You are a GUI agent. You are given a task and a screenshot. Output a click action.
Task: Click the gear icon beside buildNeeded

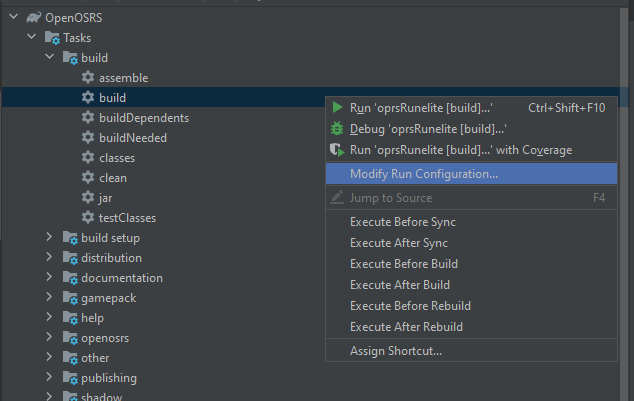pyautogui.click(x=88, y=137)
